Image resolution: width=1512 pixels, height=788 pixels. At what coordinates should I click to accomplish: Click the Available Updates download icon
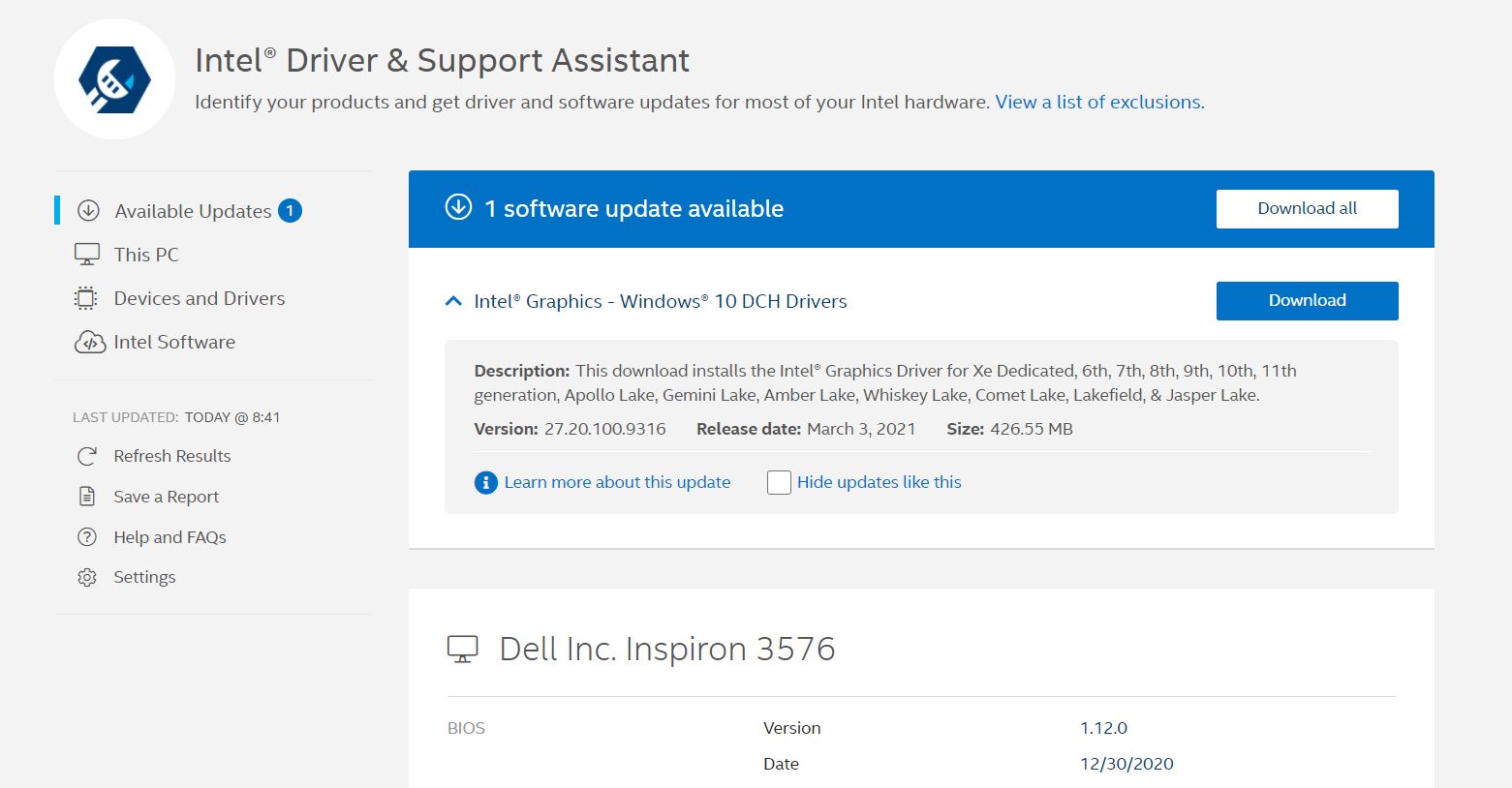pos(88,210)
